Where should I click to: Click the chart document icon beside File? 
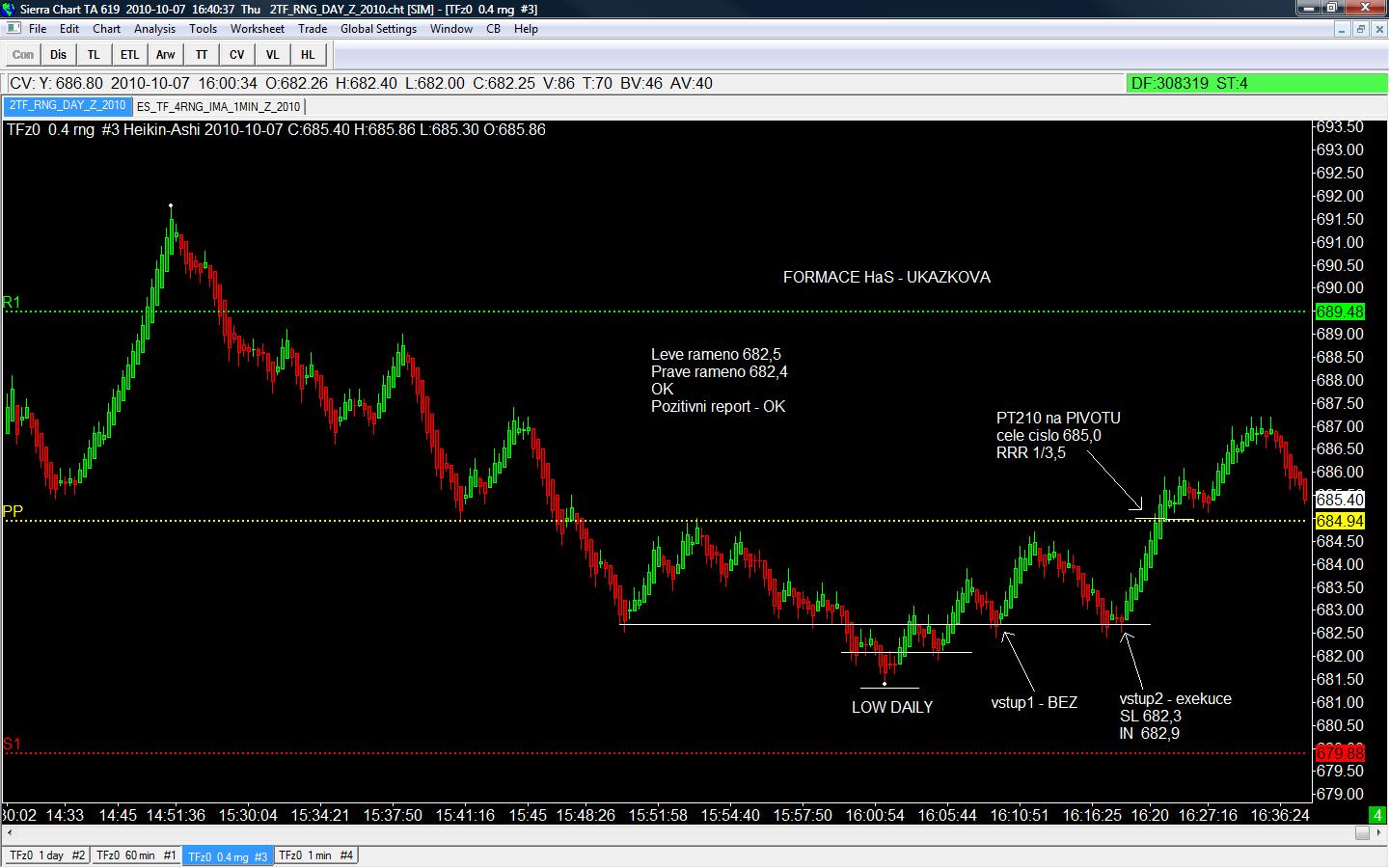14,29
